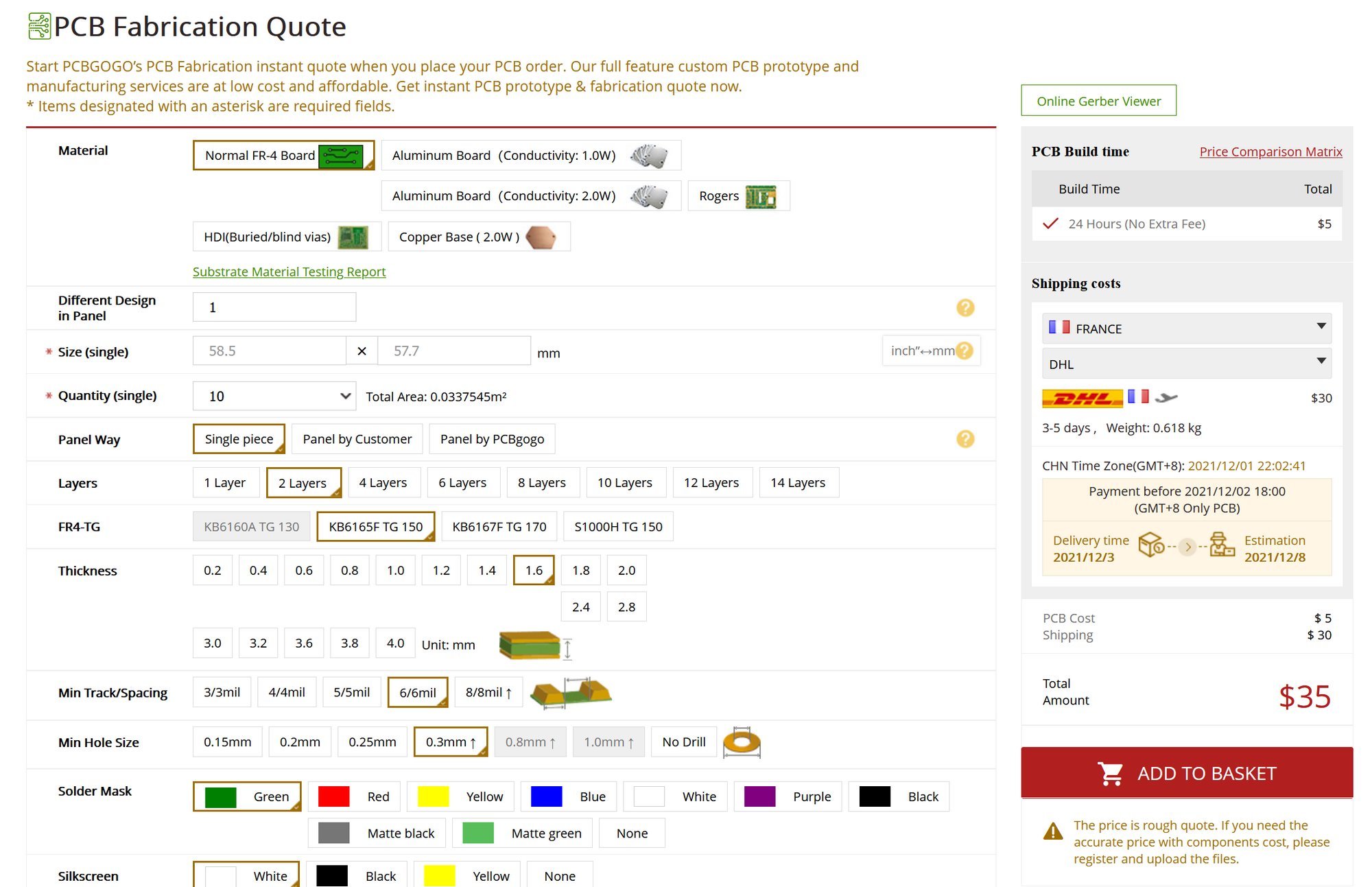Image resolution: width=1372 pixels, height=887 pixels.
Task: Click the board thickness illustration icon
Action: [x=535, y=645]
